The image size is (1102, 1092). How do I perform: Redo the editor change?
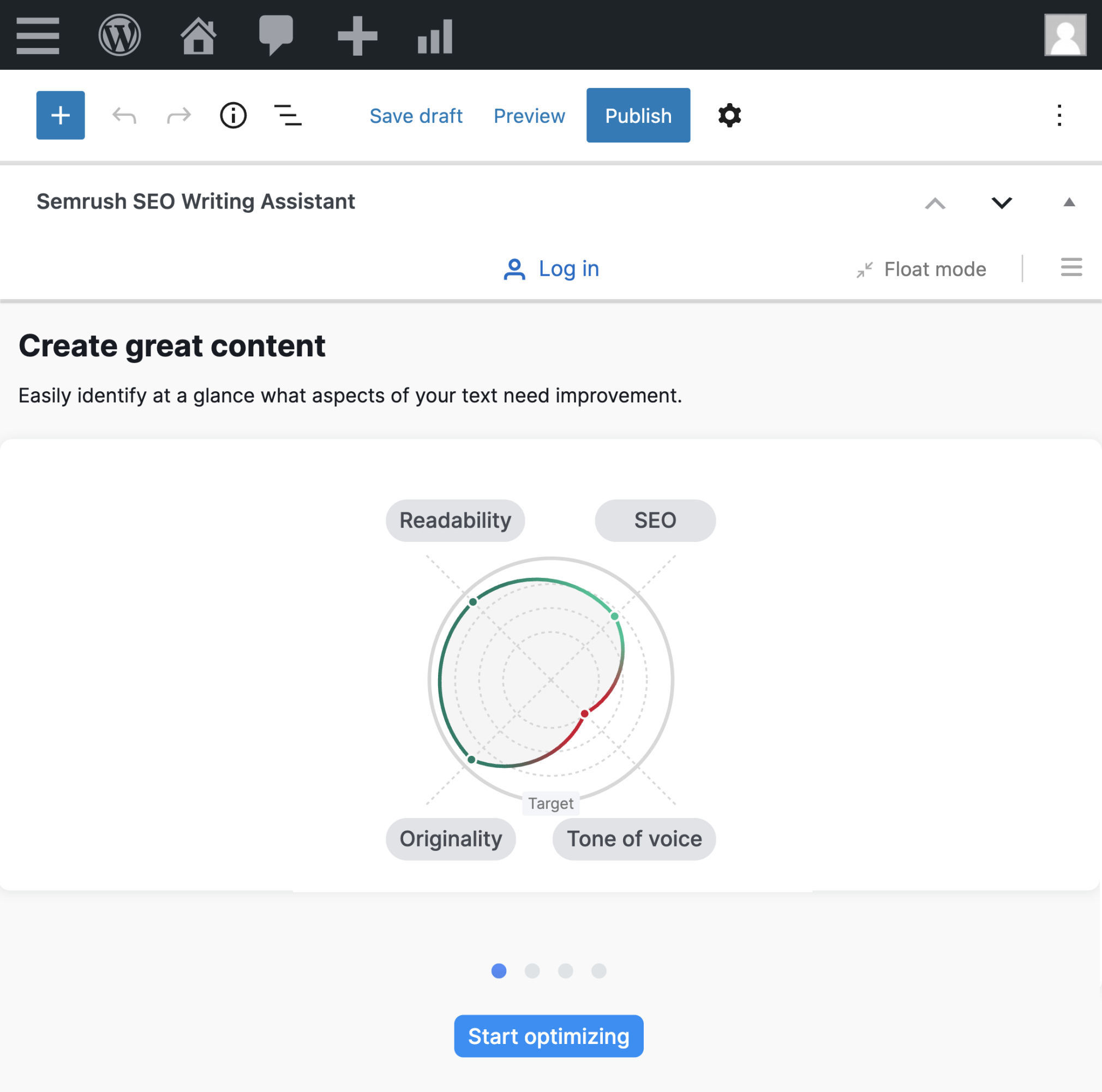[x=178, y=116]
